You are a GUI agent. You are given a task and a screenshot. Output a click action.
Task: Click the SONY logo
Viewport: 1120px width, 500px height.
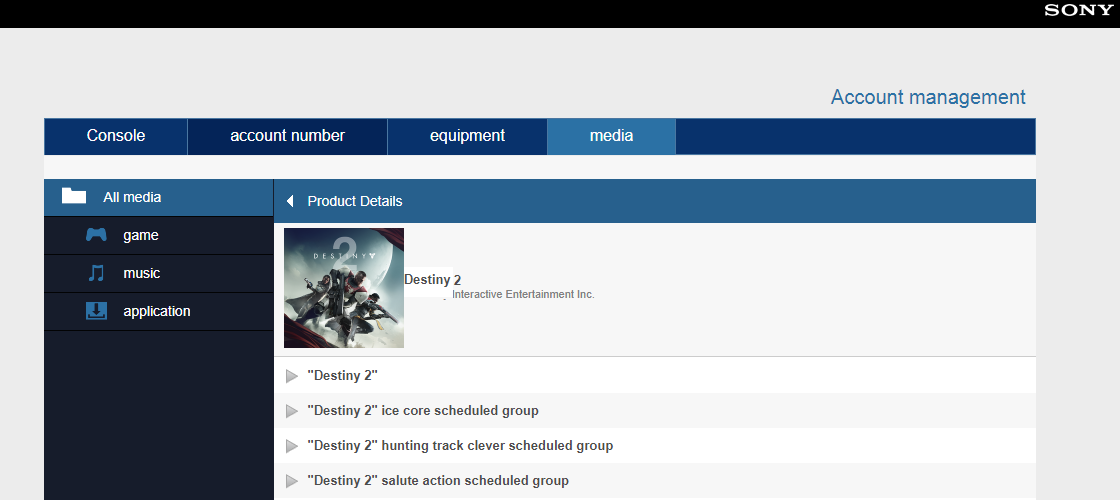click(1078, 10)
